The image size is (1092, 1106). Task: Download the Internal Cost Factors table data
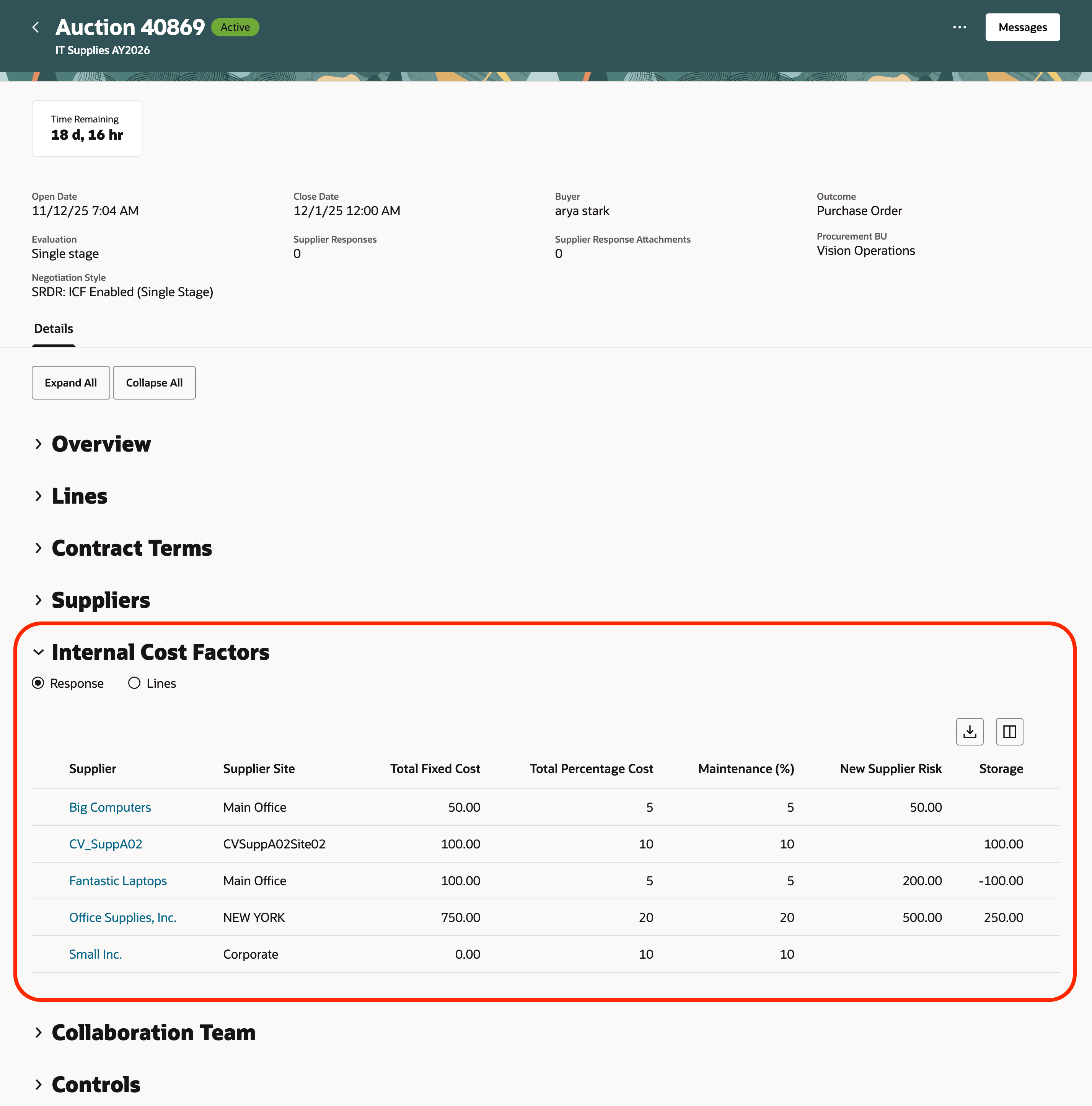point(970,731)
